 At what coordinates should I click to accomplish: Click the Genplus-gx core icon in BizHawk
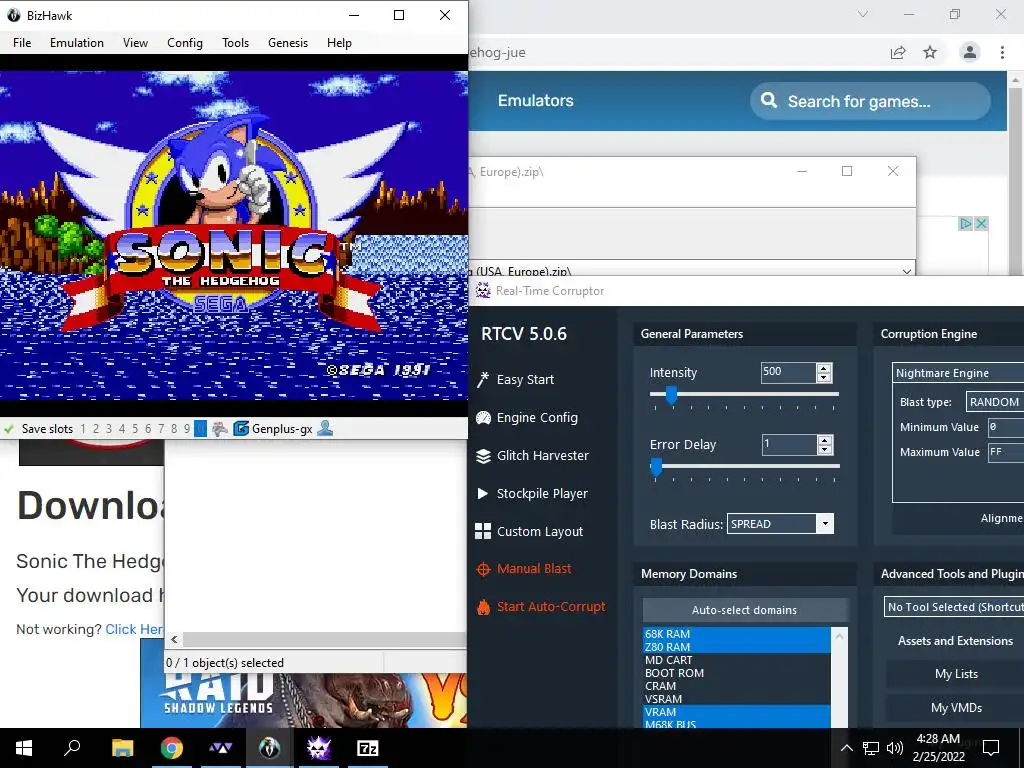[241, 429]
